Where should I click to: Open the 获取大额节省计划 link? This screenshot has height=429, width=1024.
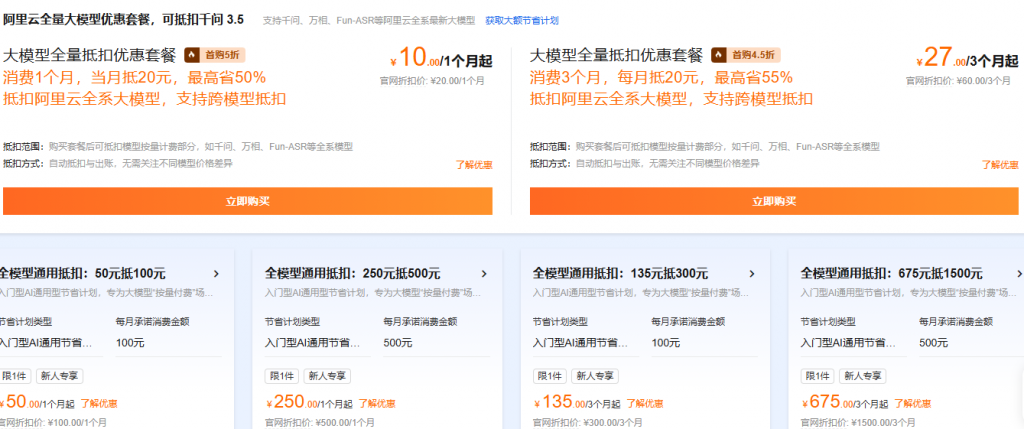pyautogui.click(x=522, y=20)
